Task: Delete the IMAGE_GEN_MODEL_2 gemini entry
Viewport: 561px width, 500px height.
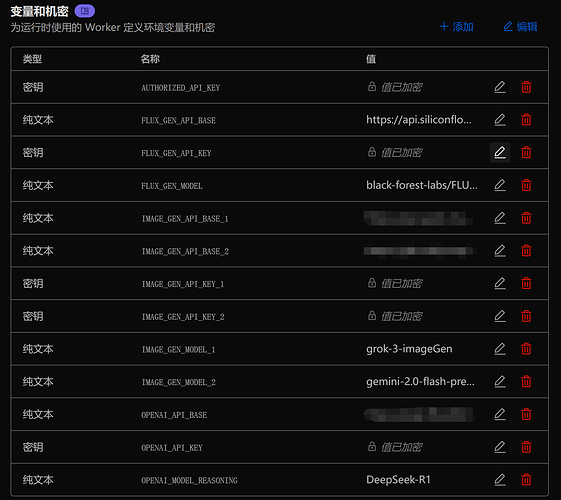Action: point(526,382)
